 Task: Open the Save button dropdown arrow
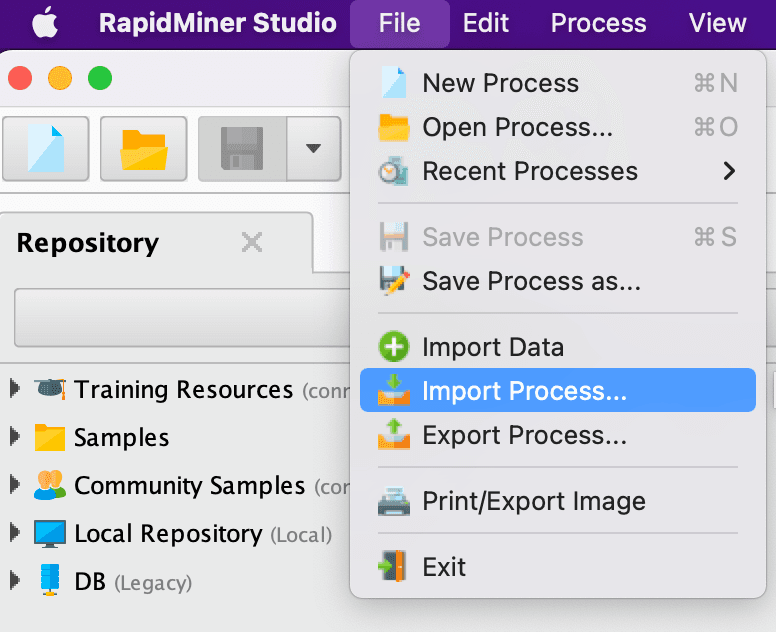(x=313, y=148)
